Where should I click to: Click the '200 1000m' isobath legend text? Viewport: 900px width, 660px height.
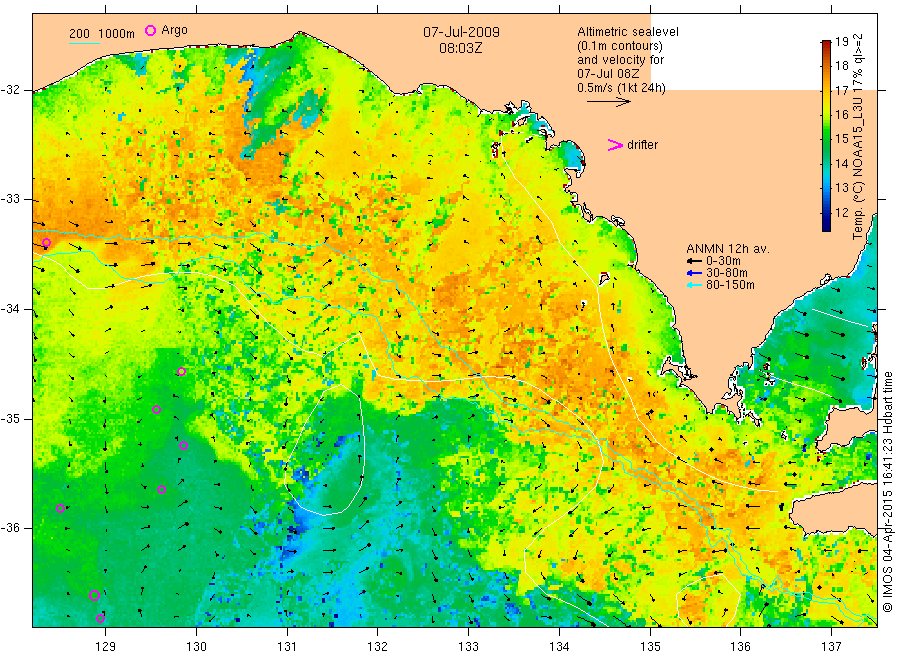(x=102, y=34)
